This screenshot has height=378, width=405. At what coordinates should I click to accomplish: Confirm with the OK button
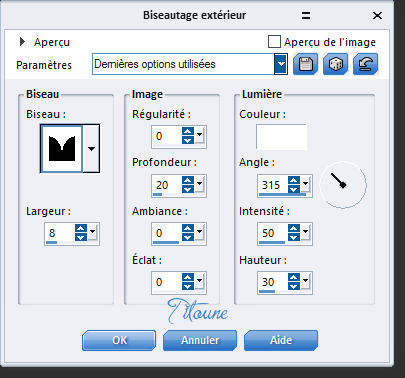coord(119,340)
